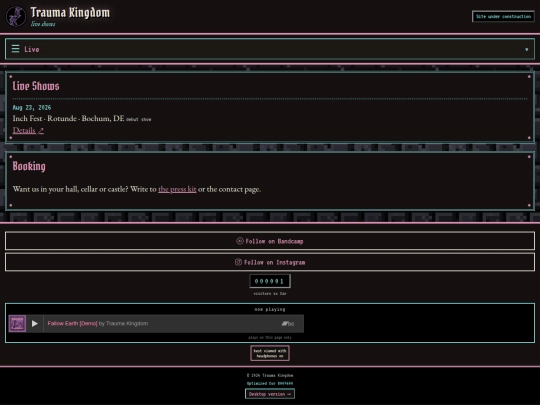Click the Trauma Kingdom site title
Screen dimensions: 540x405
70,13
